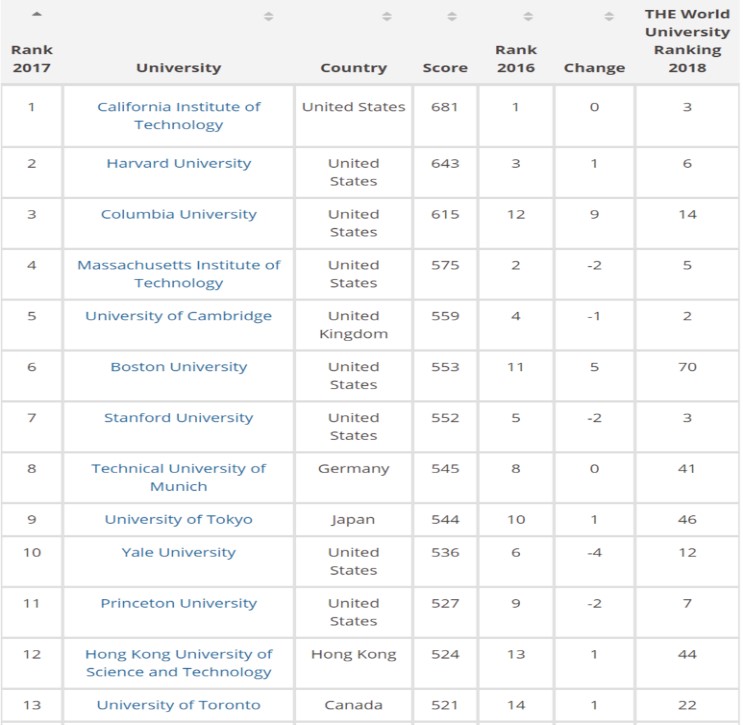This screenshot has width=743, height=725.
Task: Open Massachusetts Institute of Technology link
Action: point(179,274)
